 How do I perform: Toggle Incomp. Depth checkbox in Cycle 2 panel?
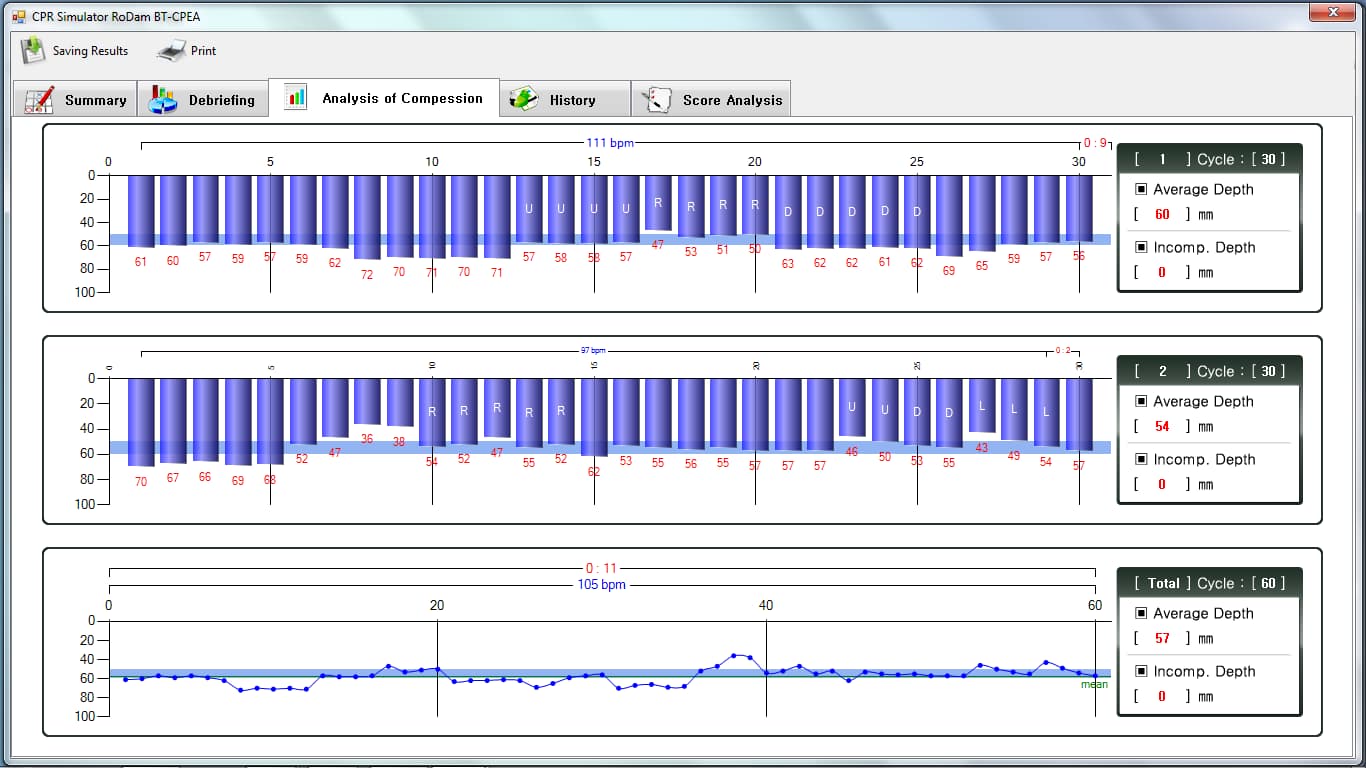pos(1141,459)
